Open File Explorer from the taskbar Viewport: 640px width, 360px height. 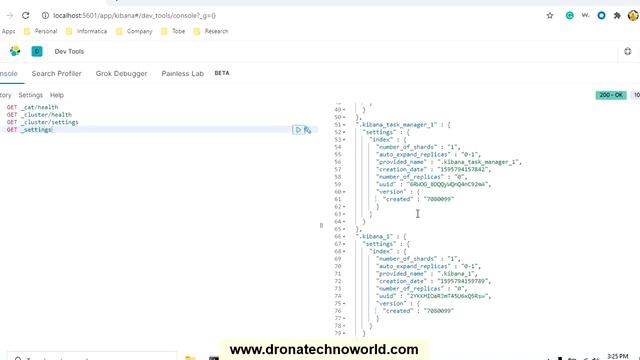[x=190, y=358]
